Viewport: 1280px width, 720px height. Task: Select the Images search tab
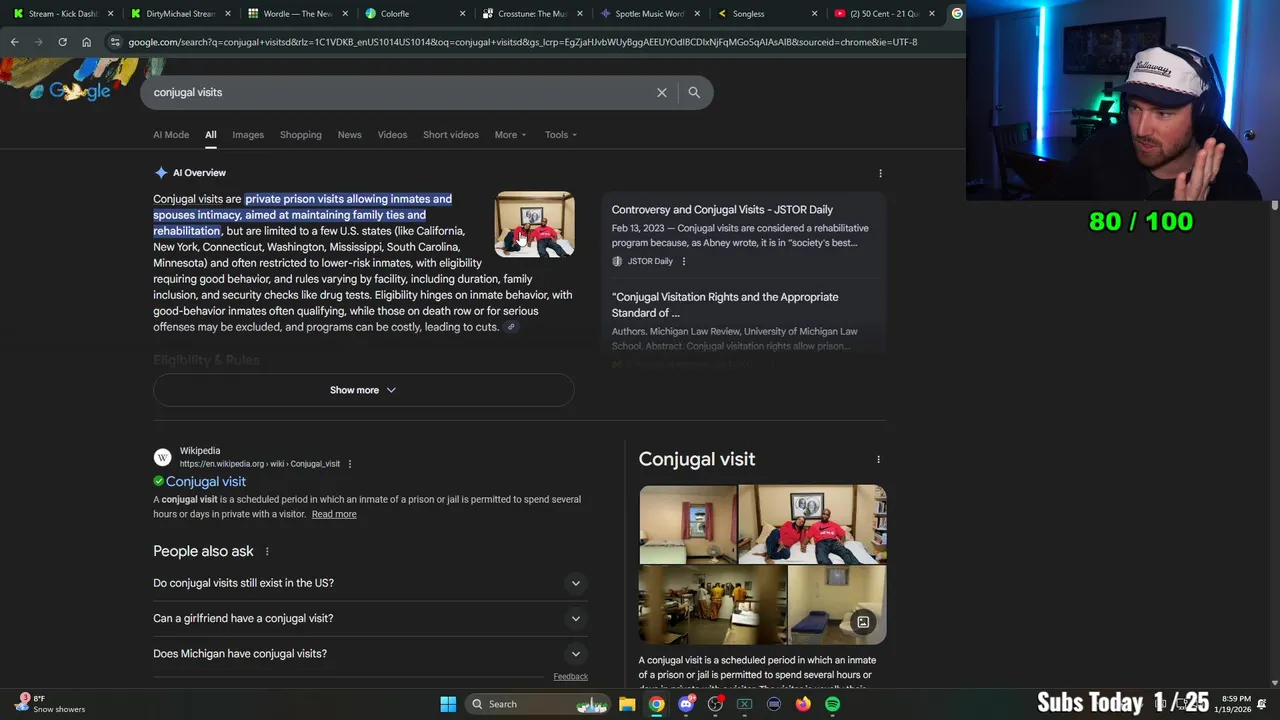point(248,135)
